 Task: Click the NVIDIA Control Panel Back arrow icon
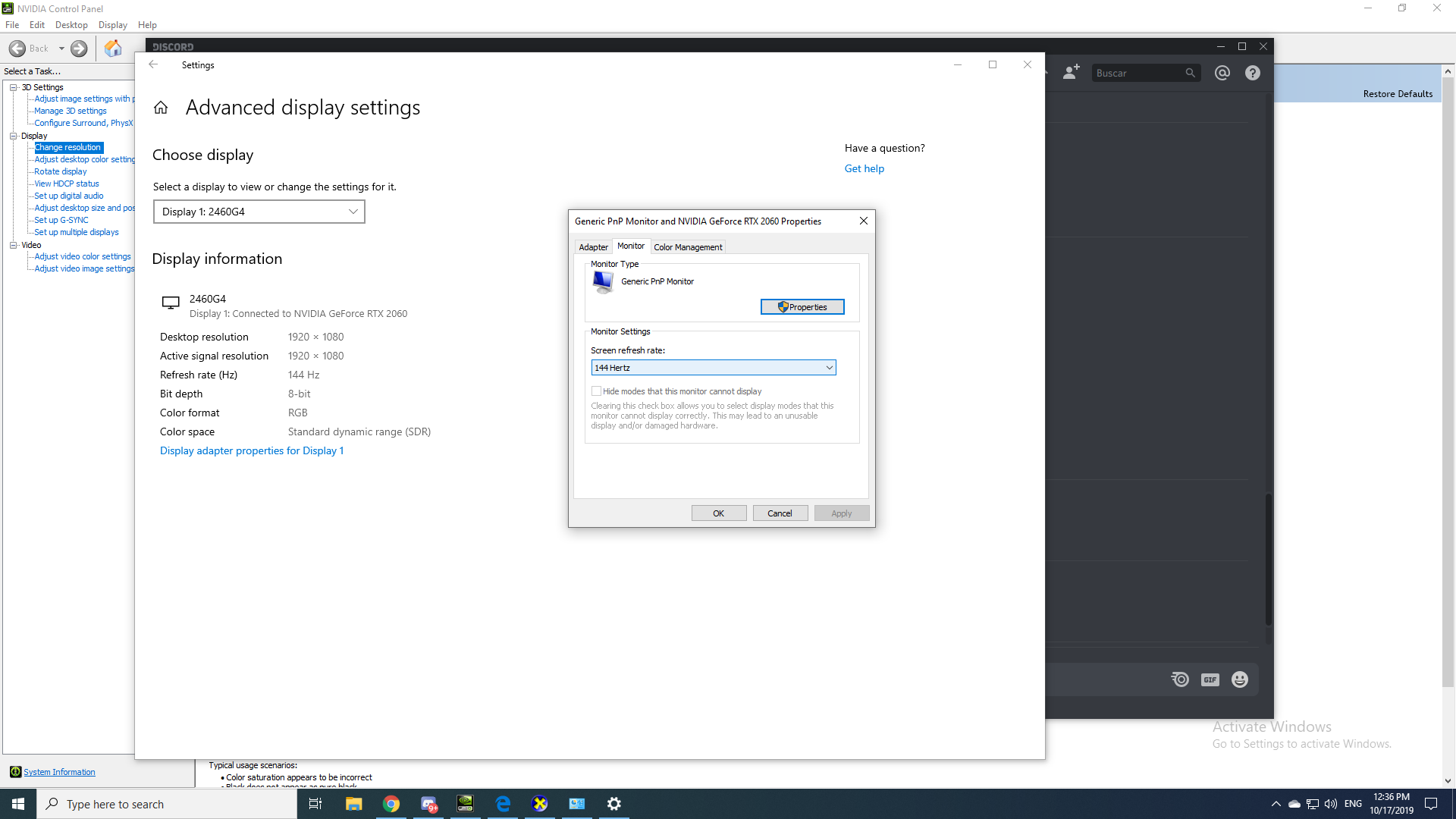tap(17, 49)
